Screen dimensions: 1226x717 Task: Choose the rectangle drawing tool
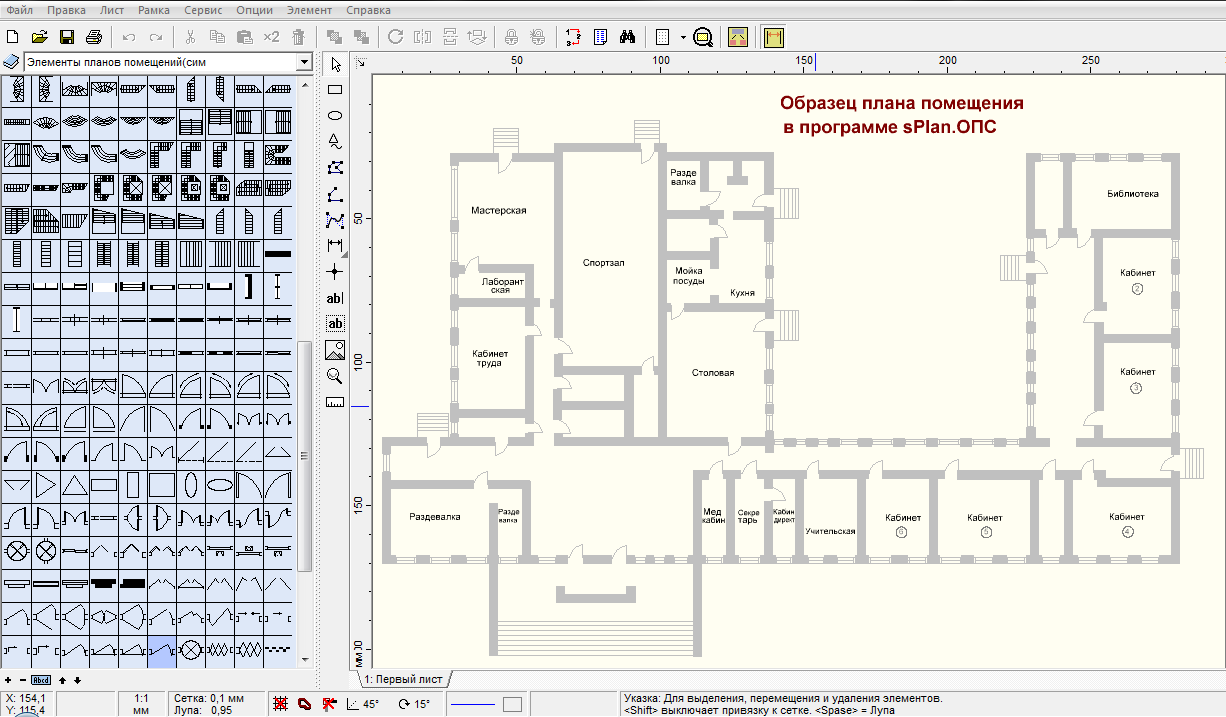(335, 90)
